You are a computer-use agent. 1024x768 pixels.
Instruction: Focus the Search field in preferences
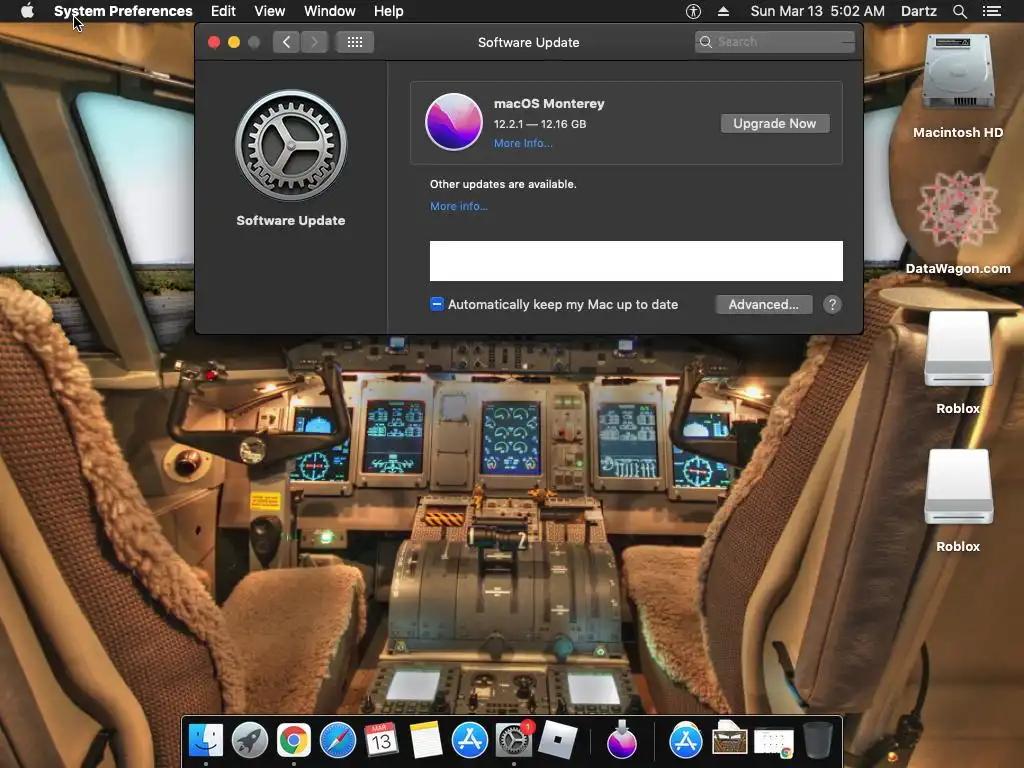(x=775, y=42)
